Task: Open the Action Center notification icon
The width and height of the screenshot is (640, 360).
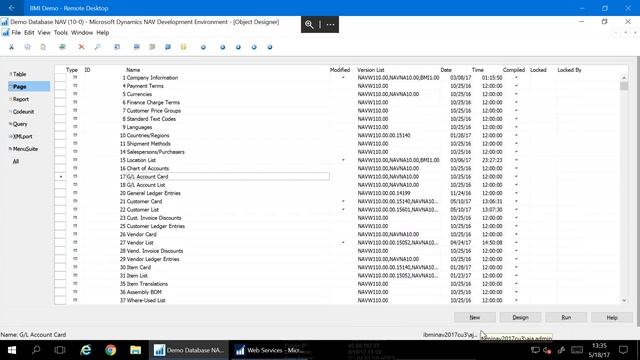Action: (623, 350)
